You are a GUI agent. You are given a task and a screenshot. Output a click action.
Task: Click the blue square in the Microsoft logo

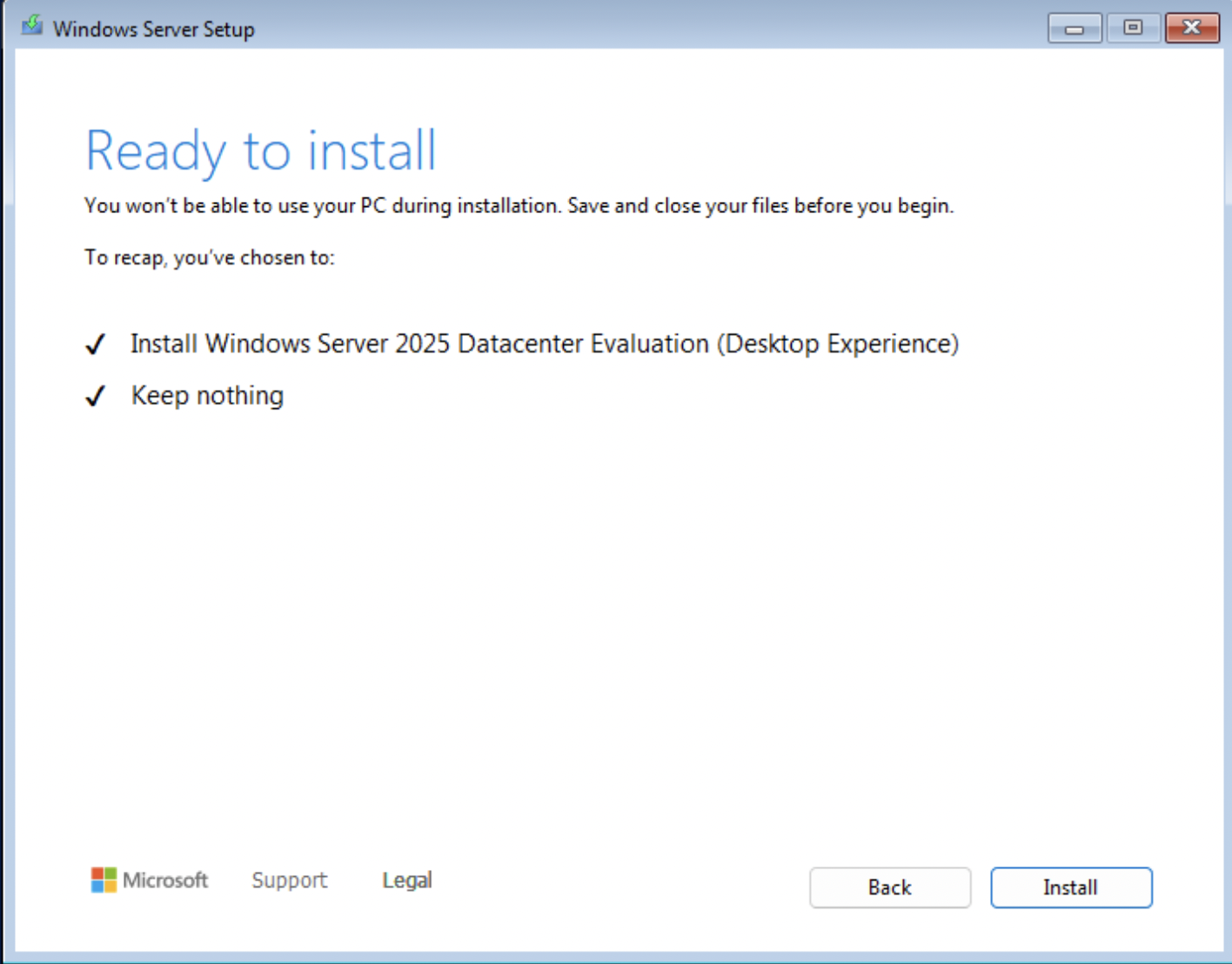97,886
